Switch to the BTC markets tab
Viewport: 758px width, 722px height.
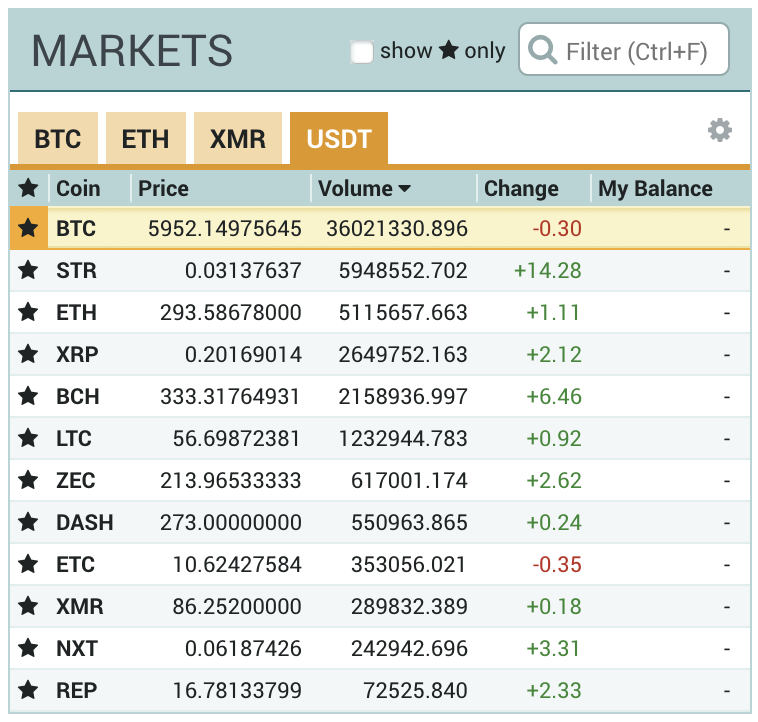pos(58,139)
